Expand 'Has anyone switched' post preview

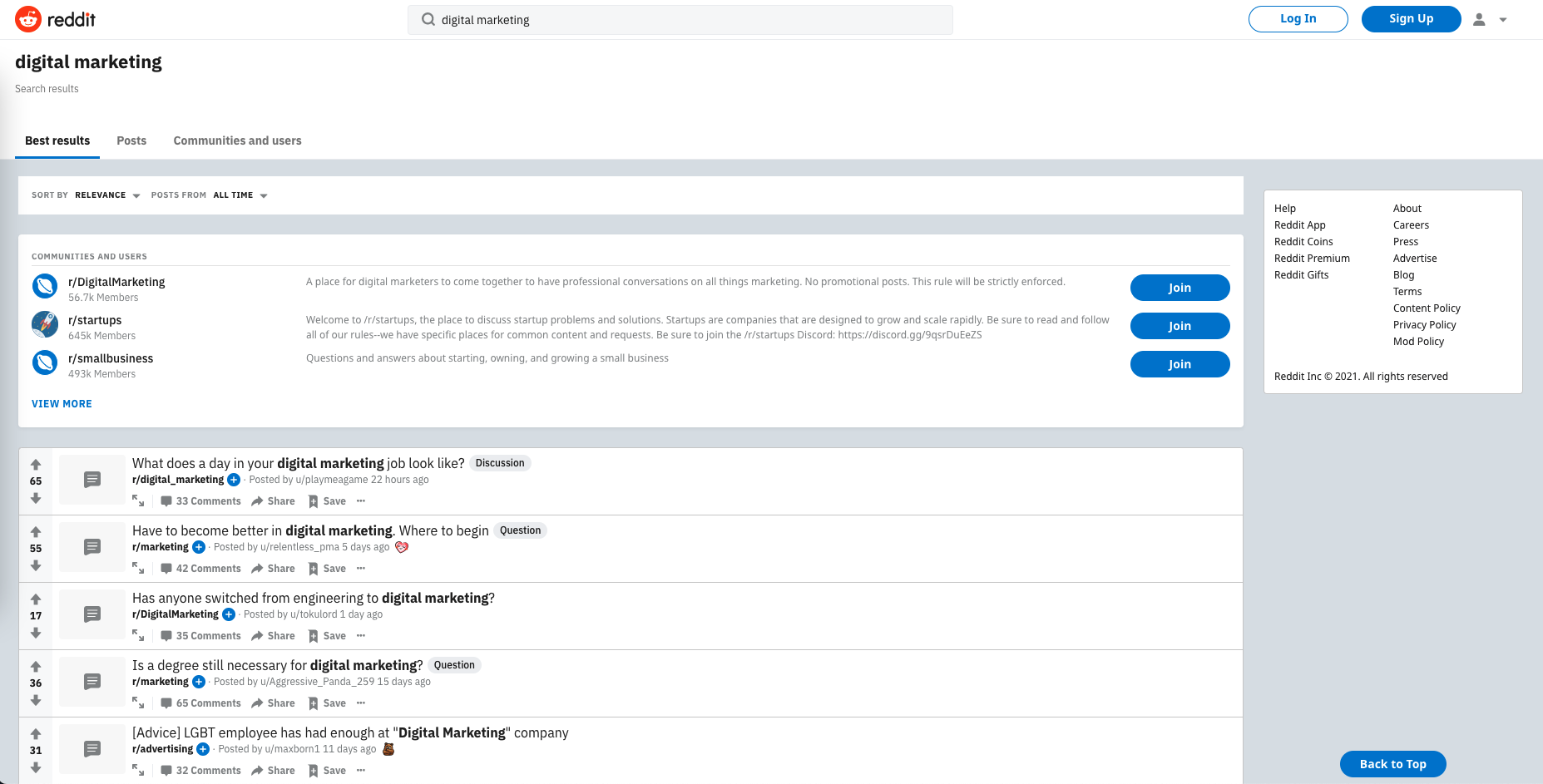138,635
